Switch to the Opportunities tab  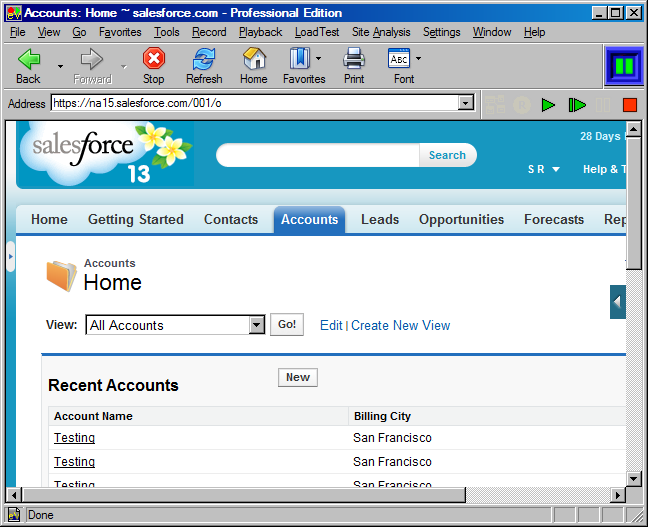pyautogui.click(x=461, y=219)
